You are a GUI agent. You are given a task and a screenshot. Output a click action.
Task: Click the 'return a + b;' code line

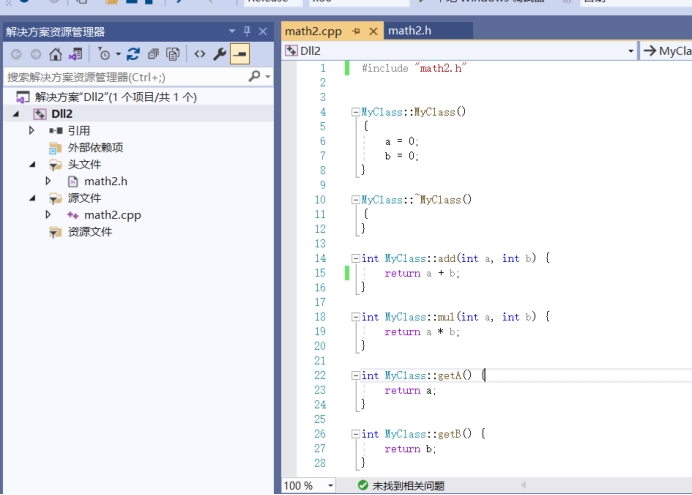(422, 273)
